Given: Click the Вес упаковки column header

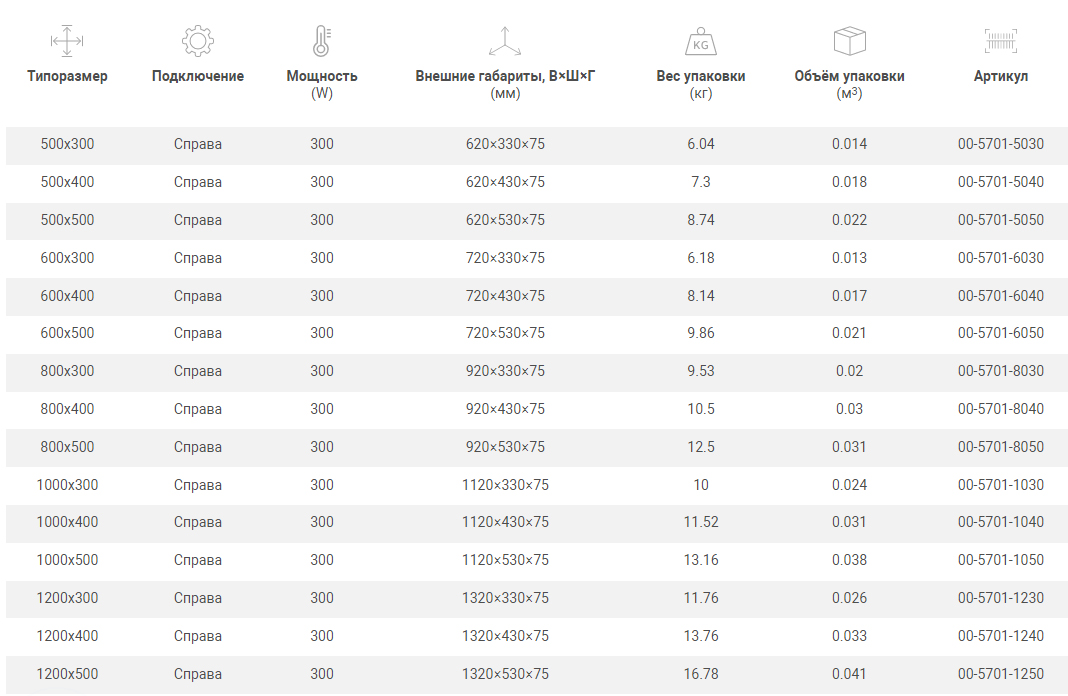Looking at the screenshot, I should click(700, 76).
